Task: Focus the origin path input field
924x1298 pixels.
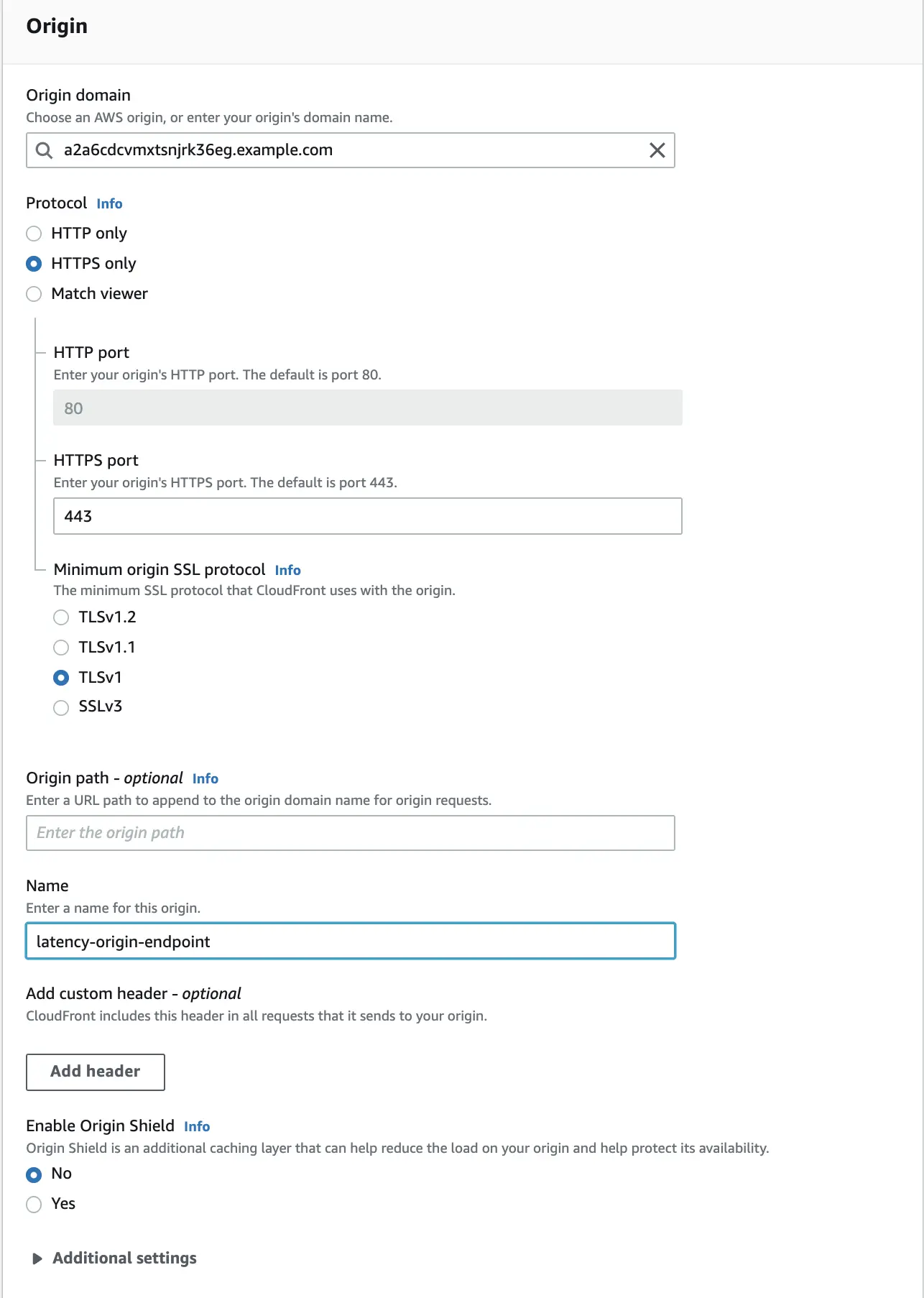Action: tap(350, 833)
